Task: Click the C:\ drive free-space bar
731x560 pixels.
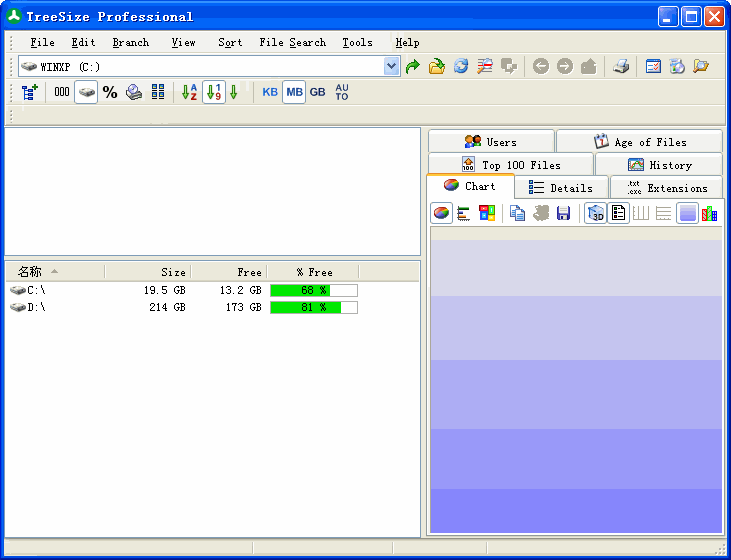Action: click(313, 291)
